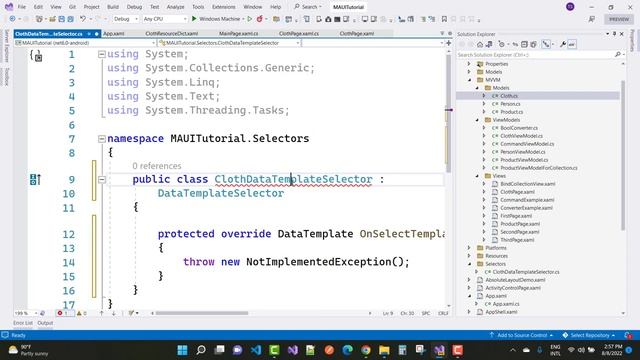Viewport: 640px width, 360px height.
Task: Open the Error List panel tab
Action: point(23,323)
